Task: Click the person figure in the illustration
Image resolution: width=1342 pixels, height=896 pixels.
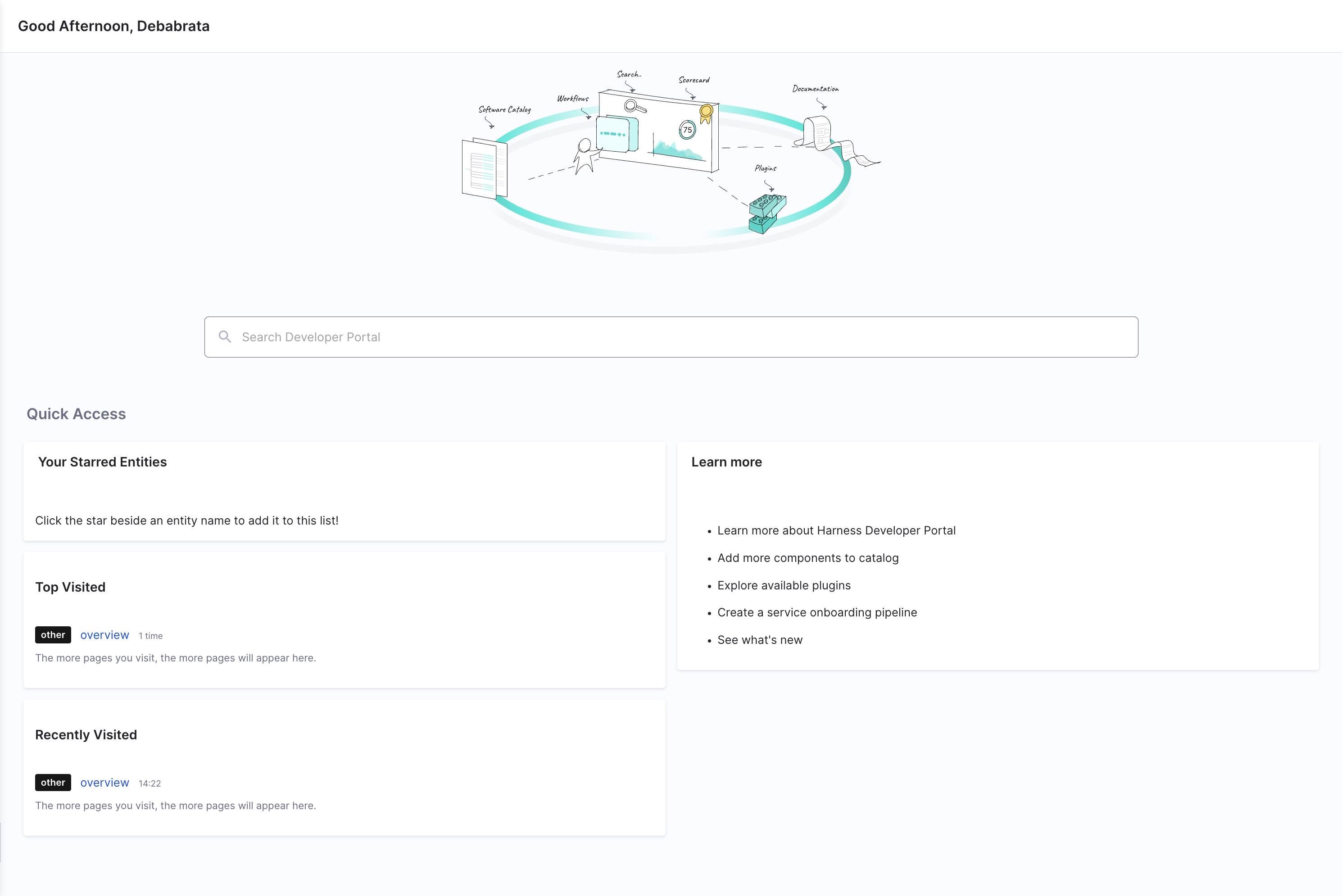Action: 585,155
